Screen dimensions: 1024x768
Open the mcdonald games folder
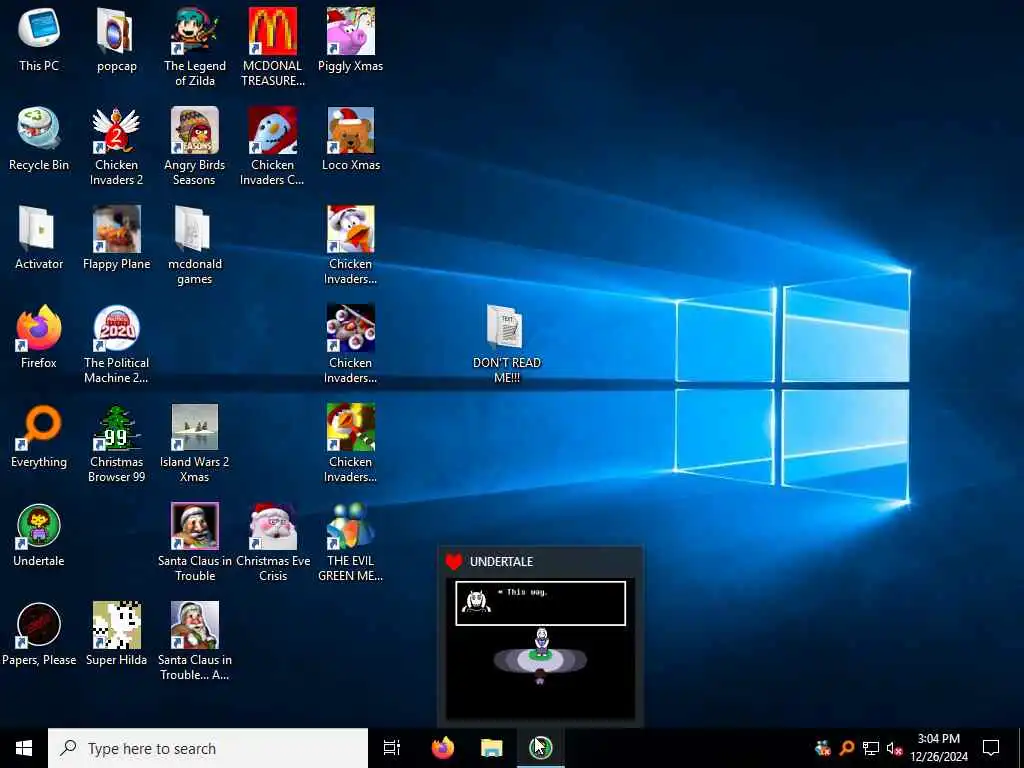coord(195,246)
